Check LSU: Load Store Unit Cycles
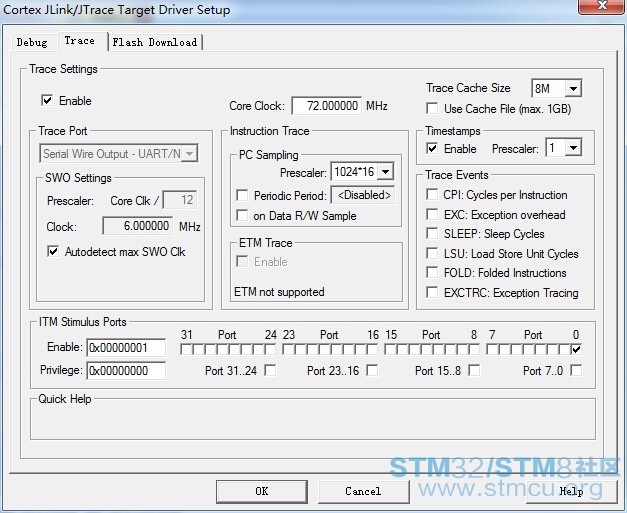Viewport: 627px width, 513px height. [x=432, y=253]
